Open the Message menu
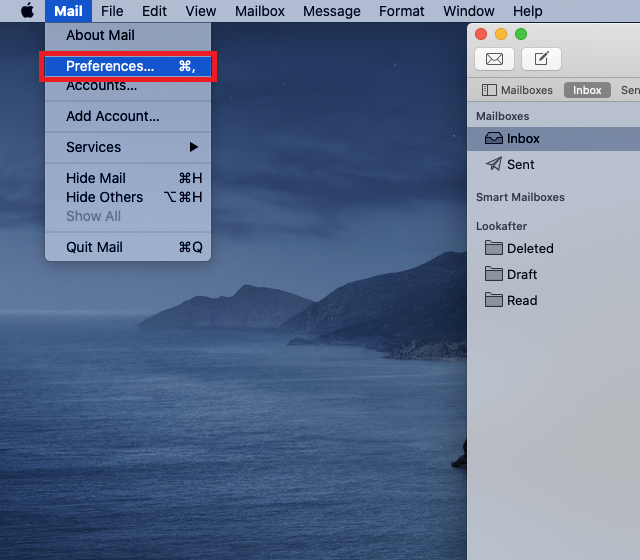 pos(331,11)
